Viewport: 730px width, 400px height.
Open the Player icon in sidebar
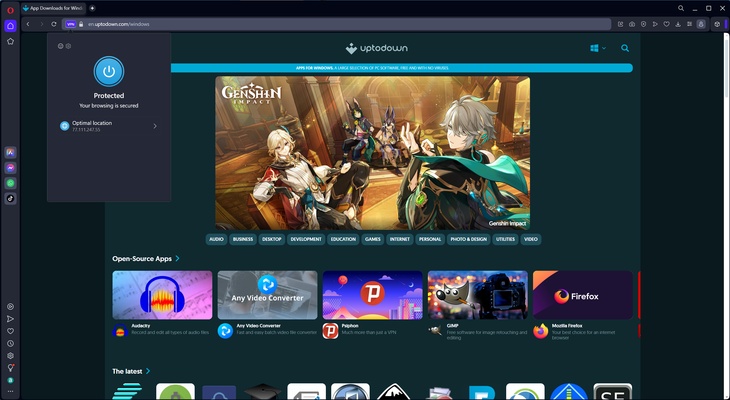[x=10, y=306]
